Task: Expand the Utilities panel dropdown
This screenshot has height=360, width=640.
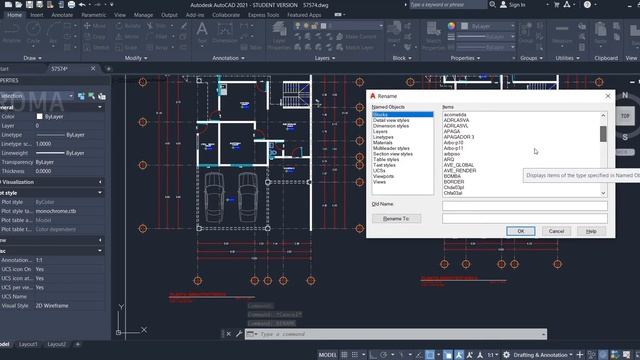Action: coord(567,58)
